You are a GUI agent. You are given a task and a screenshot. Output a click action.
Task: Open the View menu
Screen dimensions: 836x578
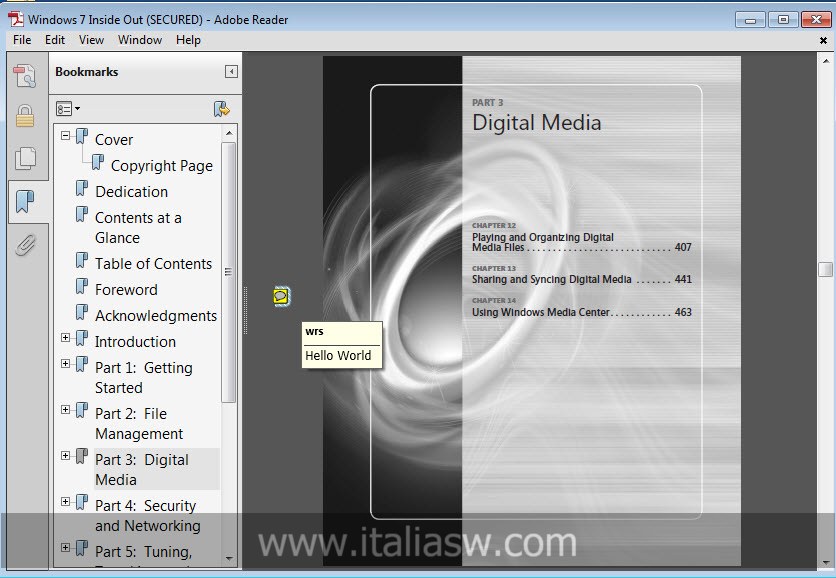point(91,40)
